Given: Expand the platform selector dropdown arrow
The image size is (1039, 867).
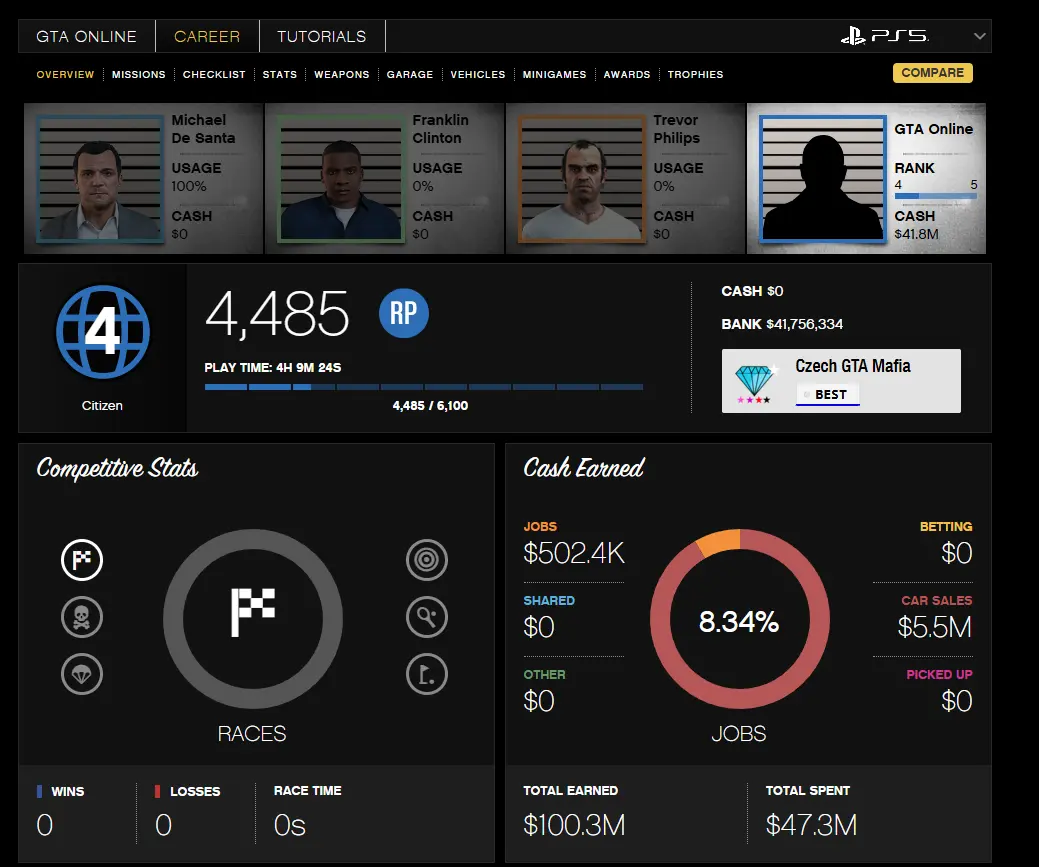Looking at the screenshot, I should (979, 36).
